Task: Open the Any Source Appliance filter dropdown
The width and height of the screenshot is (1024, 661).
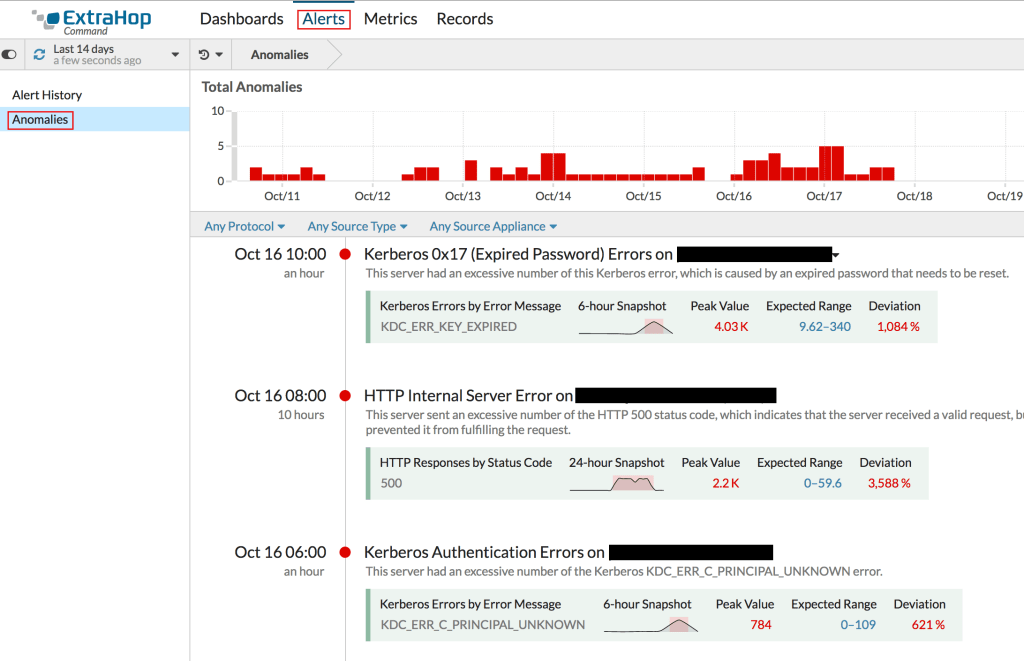Action: (x=491, y=226)
